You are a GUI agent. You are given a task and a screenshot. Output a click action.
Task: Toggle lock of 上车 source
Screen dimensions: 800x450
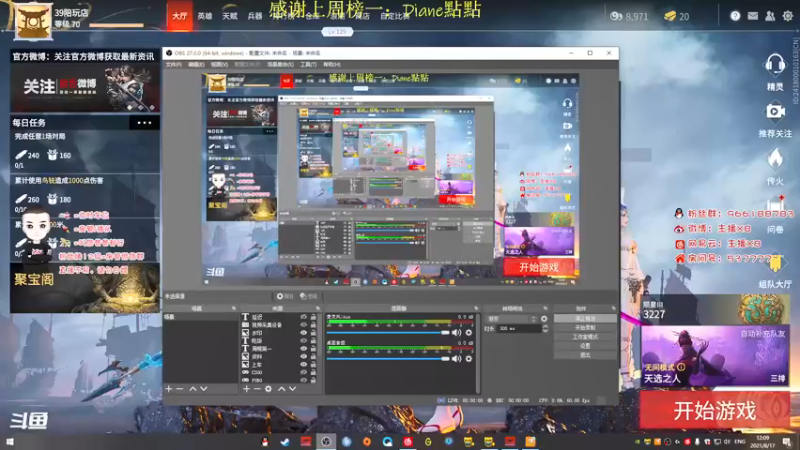313,365
